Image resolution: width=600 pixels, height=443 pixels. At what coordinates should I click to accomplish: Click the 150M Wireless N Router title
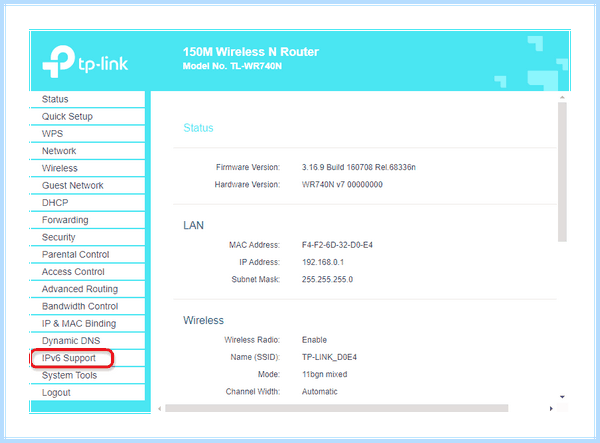coord(251,52)
